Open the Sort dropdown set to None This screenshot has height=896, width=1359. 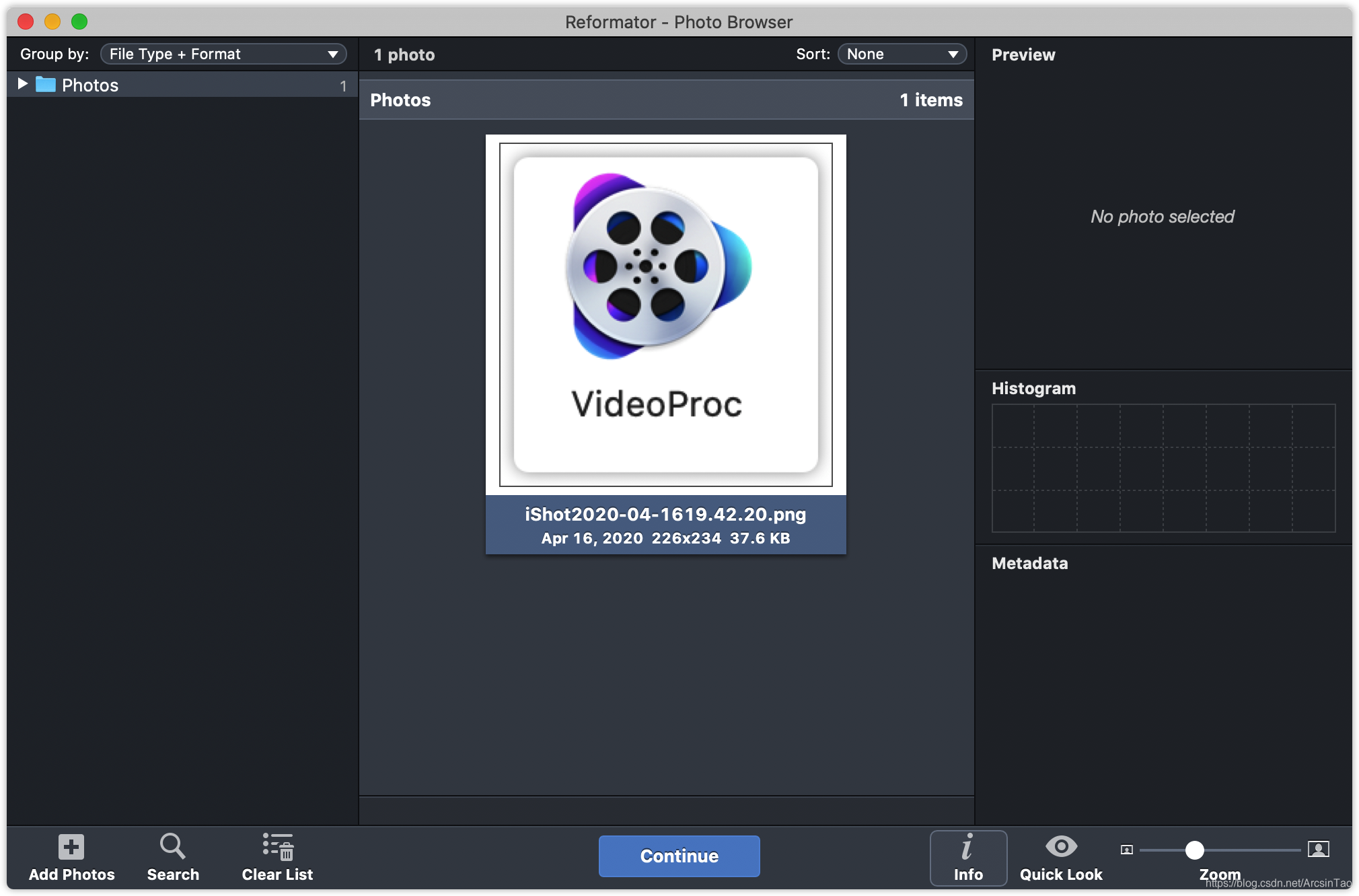[902, 54]
